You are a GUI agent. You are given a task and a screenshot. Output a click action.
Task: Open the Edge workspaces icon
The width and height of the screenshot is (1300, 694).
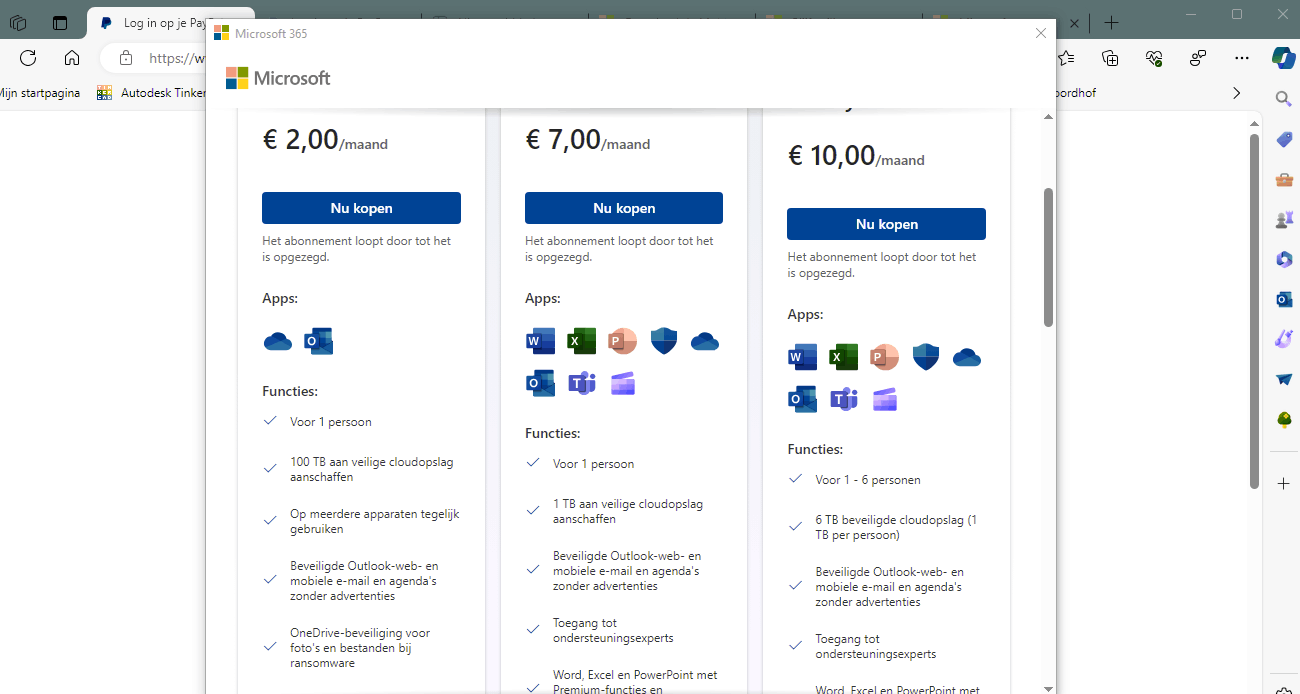[x=18, y=22]
